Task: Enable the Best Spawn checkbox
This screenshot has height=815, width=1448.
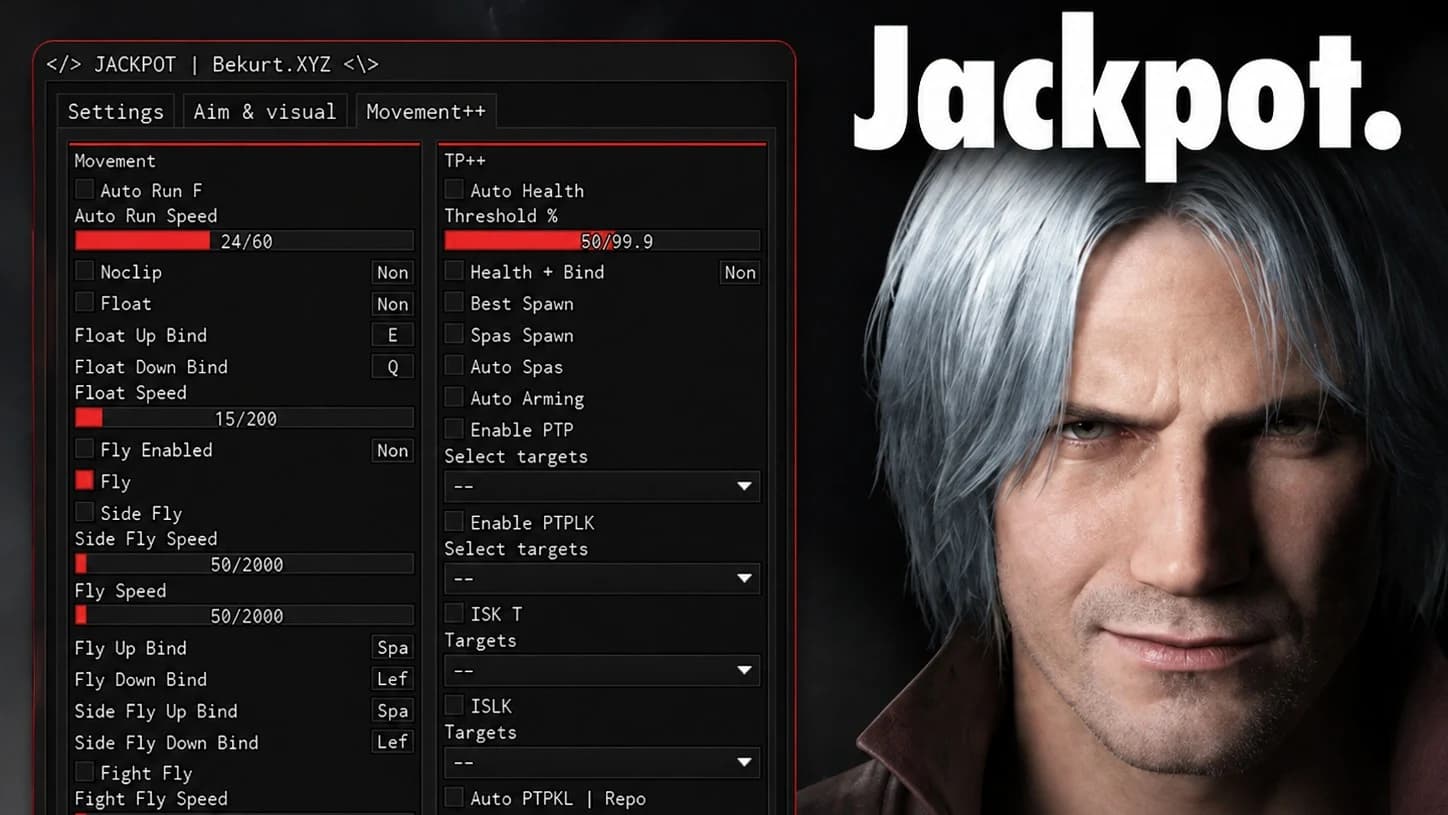Action: [x=454, y=303]
